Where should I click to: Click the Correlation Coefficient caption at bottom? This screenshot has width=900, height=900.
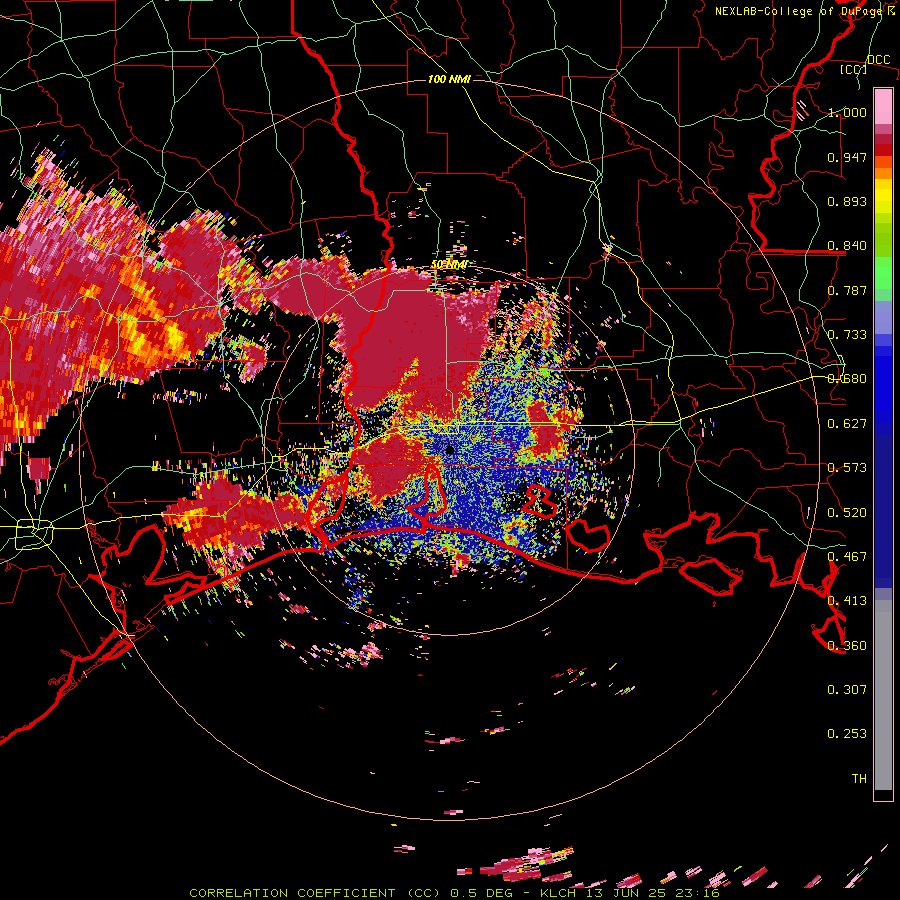pos(454,893)
